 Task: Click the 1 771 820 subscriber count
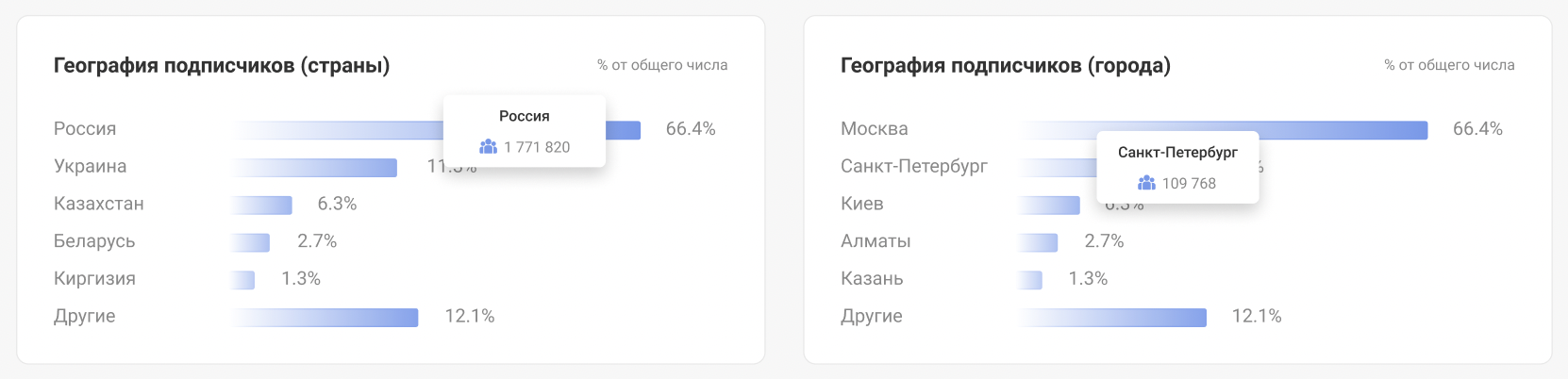click(537, 147)
